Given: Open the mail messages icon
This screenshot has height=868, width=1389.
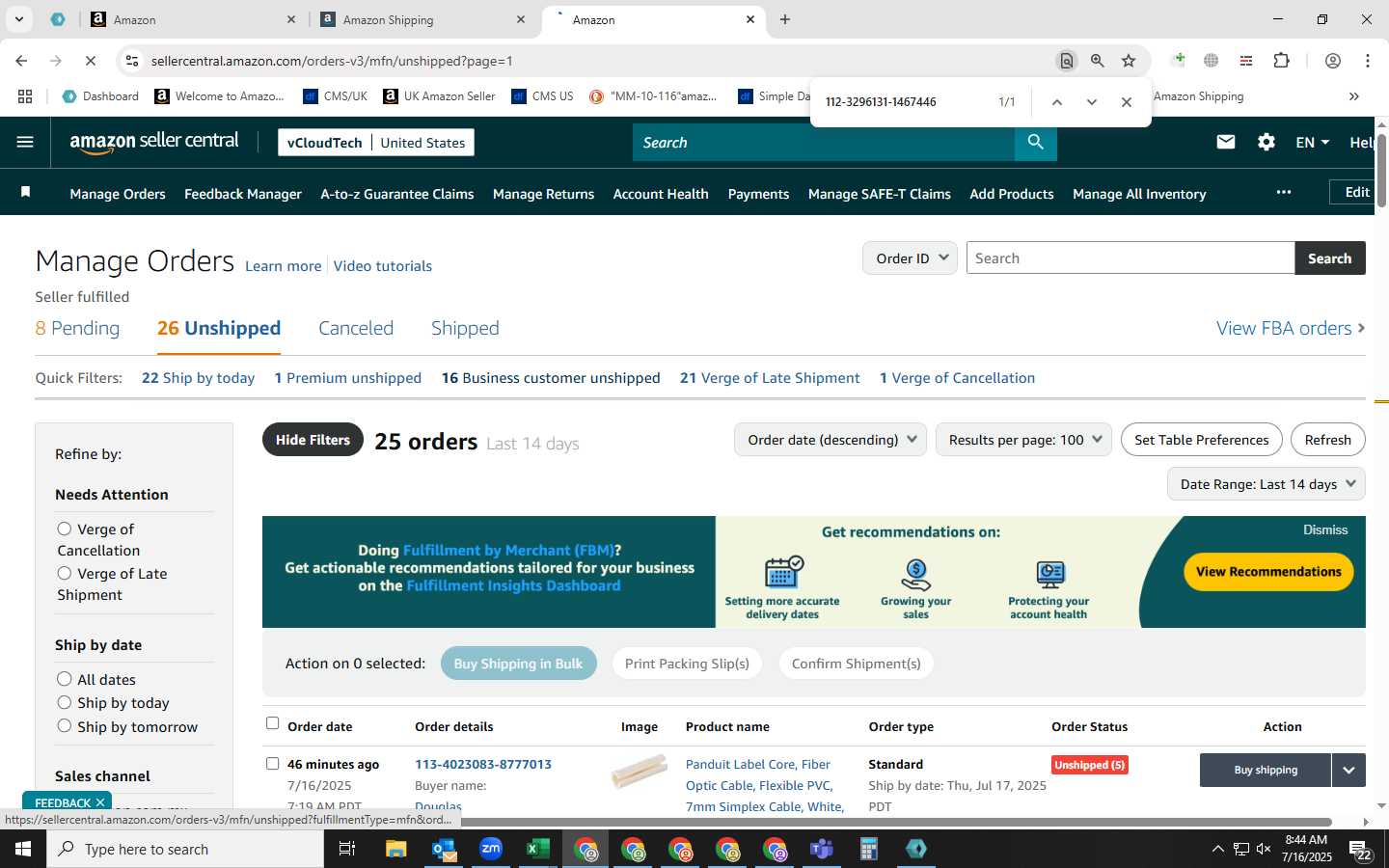Looking at the screenshot, I should pyautogui.click(x=1226, y=142).
